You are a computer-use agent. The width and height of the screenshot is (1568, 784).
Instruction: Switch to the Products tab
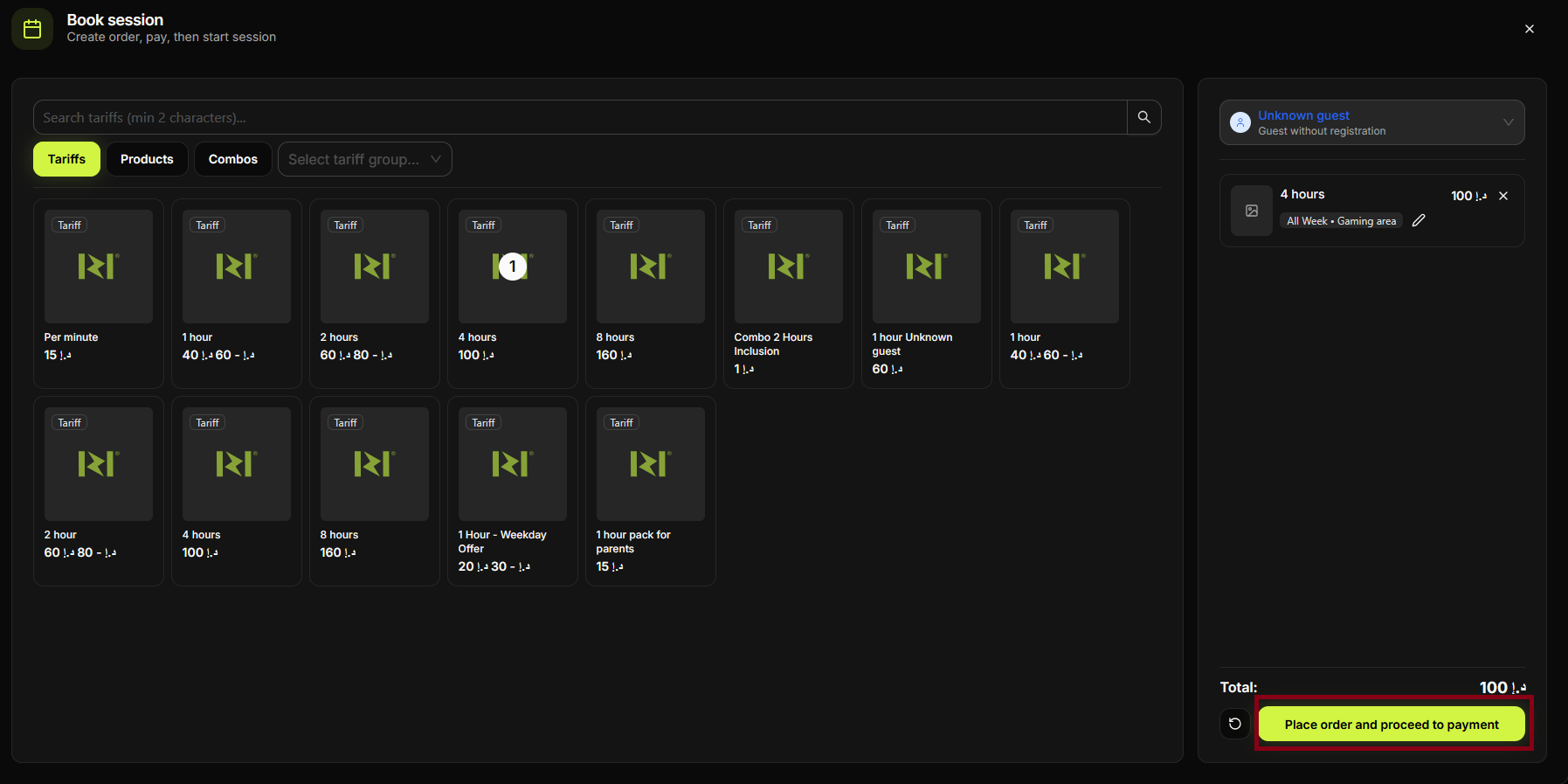click(x=147, y=159)
